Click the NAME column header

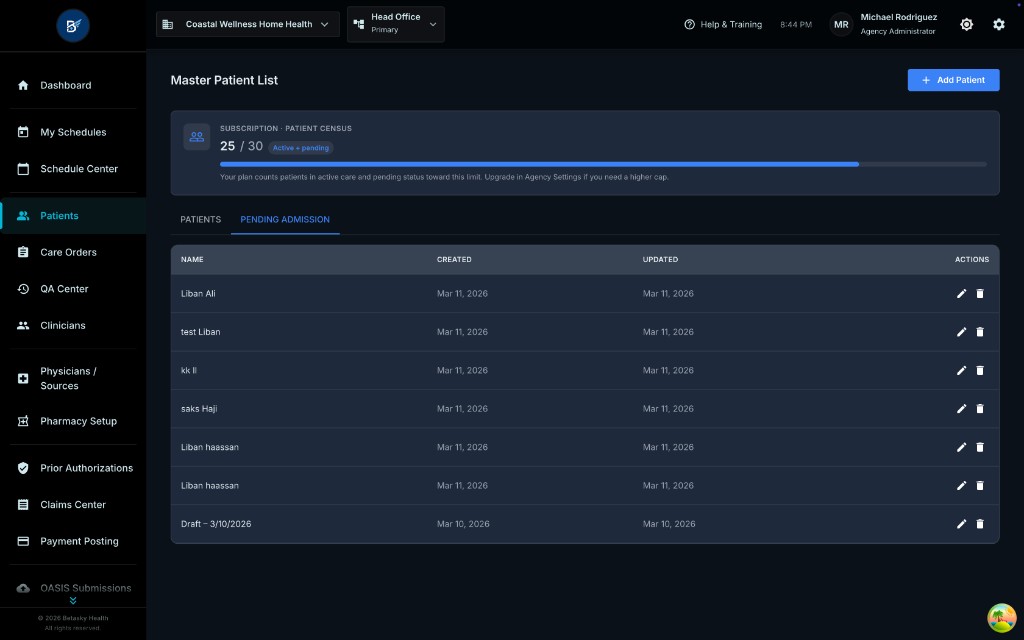pyautogui.click(x=192, y=259)
